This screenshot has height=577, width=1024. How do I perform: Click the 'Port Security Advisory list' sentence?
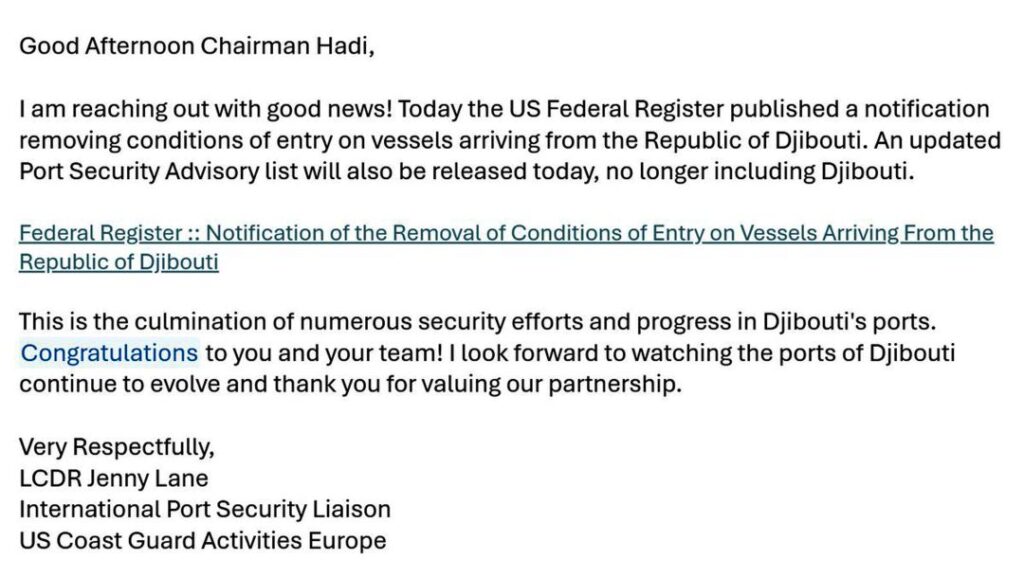[x=467, y=172]
